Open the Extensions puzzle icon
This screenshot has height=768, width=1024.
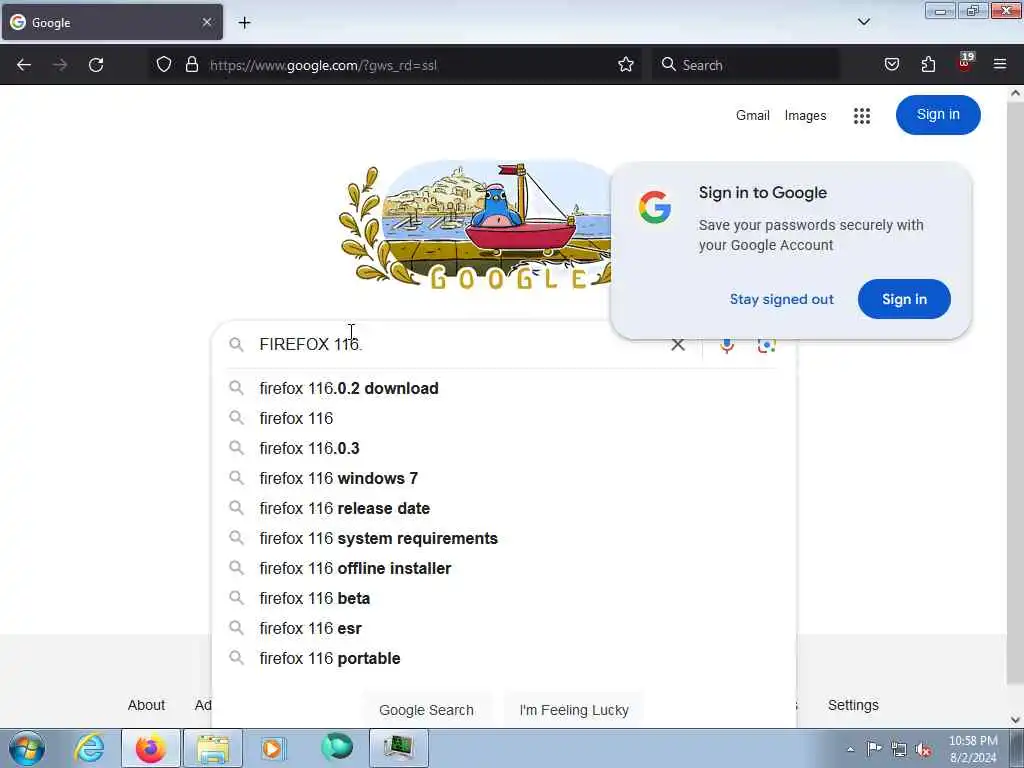(928, 65)
